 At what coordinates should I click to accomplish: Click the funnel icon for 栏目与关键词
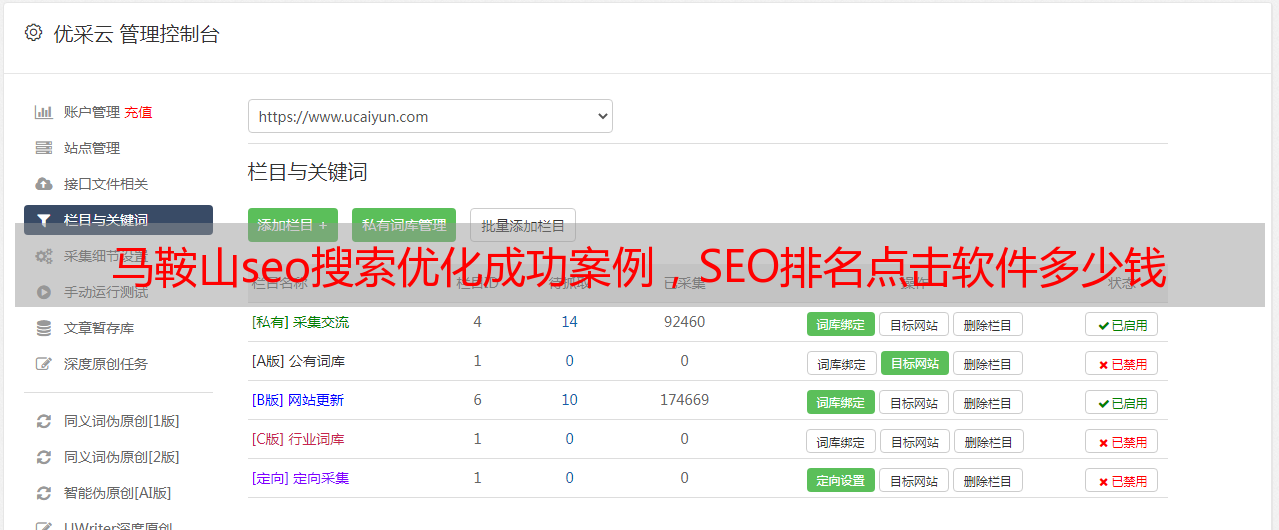pyautogui.click(x=43, y=220)
